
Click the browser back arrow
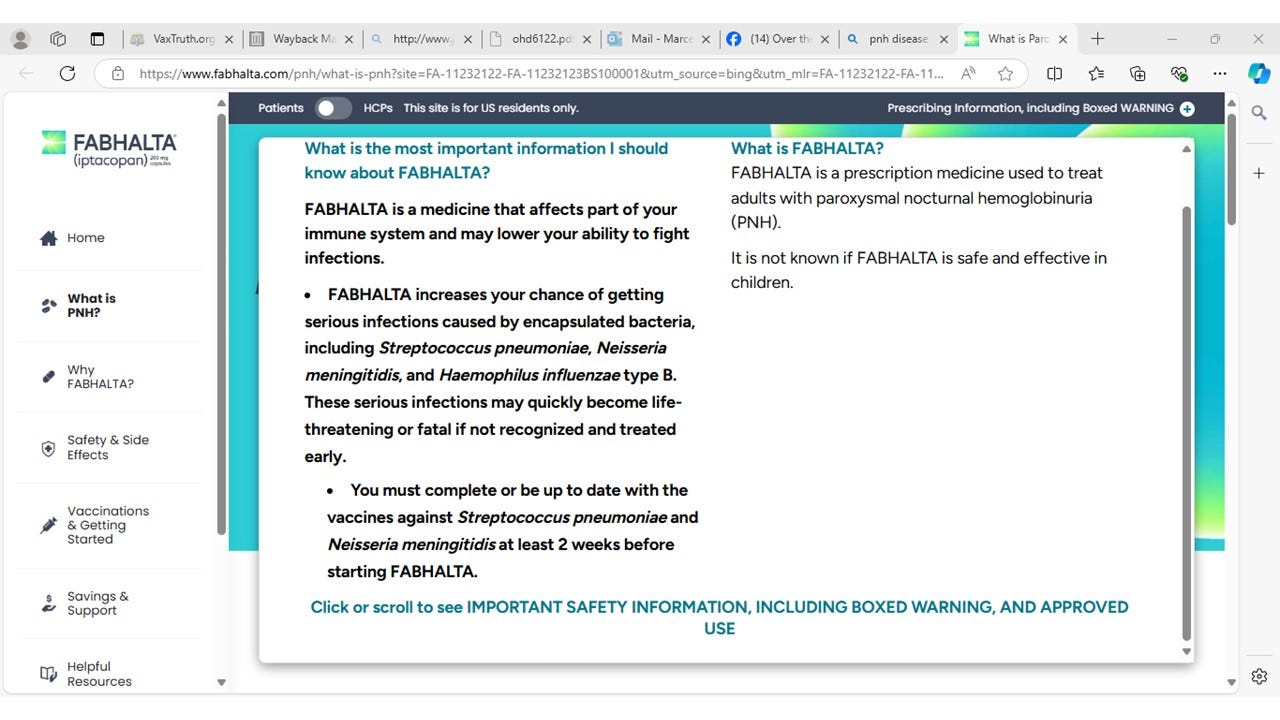(x=26, y=73)
